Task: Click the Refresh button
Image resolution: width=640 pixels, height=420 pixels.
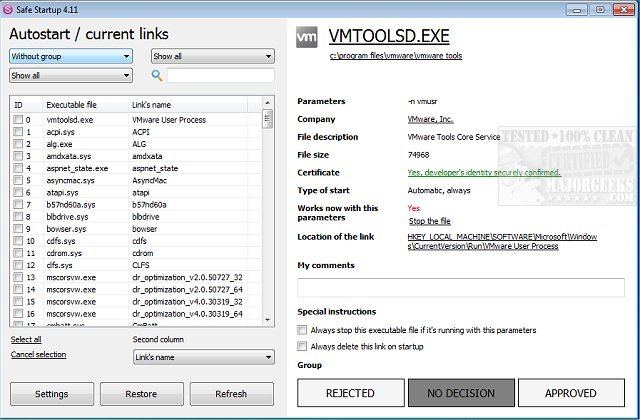Action: (231, 394)
